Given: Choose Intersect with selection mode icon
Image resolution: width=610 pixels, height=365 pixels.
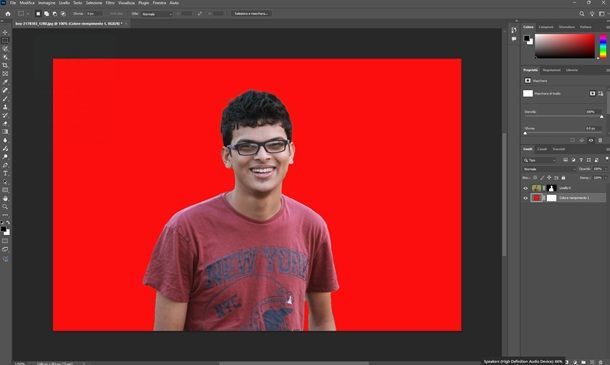Looking at the screenshot, I should 63,14.
